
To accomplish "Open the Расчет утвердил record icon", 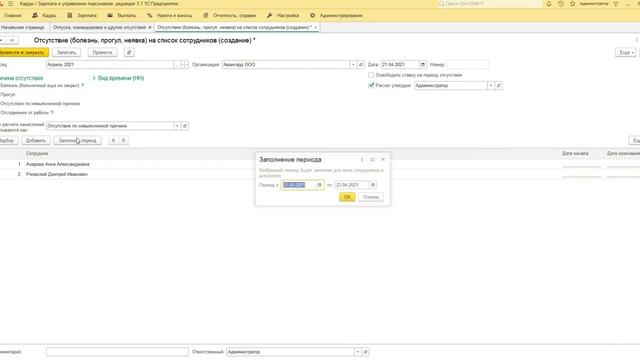I will (x=498, y=86).
